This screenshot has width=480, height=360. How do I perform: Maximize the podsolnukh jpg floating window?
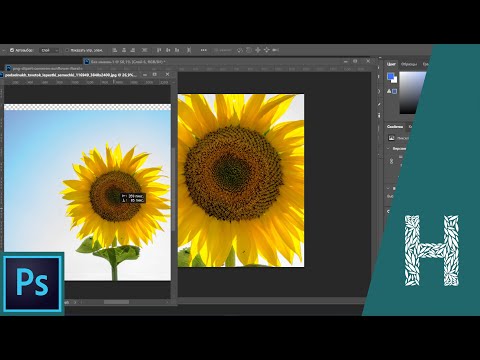[155, 74]
